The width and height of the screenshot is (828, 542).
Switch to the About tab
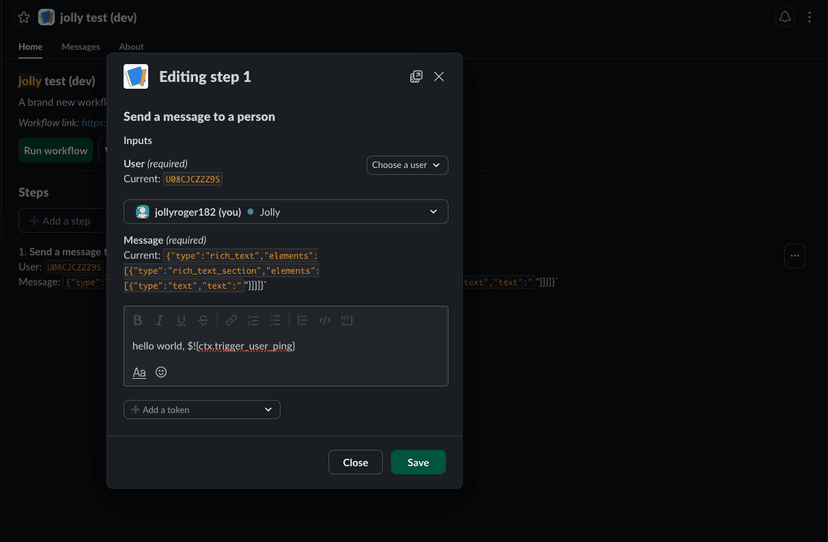coord(131,47)
